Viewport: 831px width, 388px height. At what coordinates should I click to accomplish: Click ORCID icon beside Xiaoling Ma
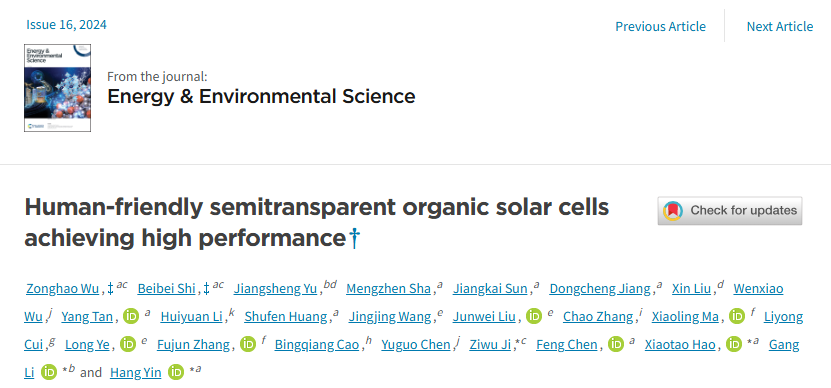click(x=737, y=317)
